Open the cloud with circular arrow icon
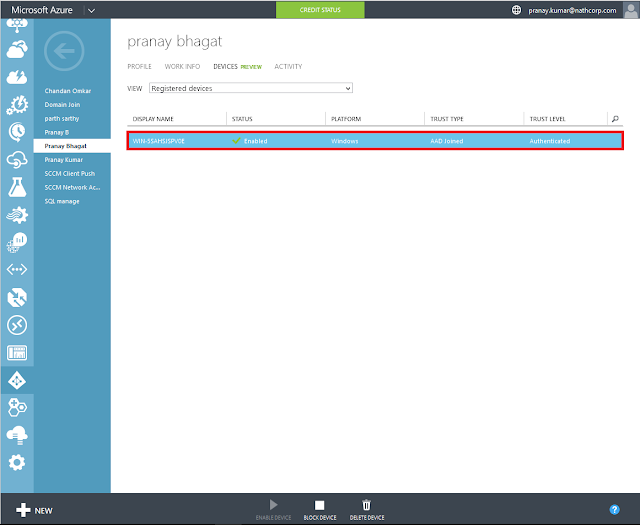The width and height of the screenshot is (640, 525). [17, 160]
